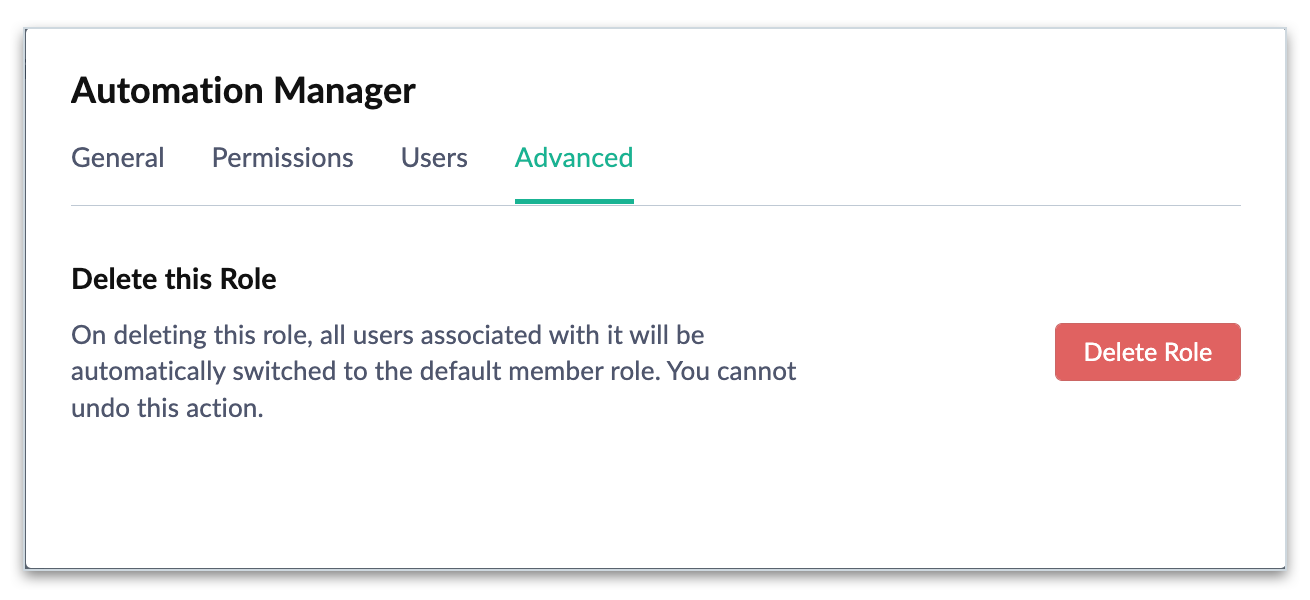The height and width of the screenshot is (600, 1310).
Task: Click the line starting 'On deleting this role'
Action: pos(388,335)
